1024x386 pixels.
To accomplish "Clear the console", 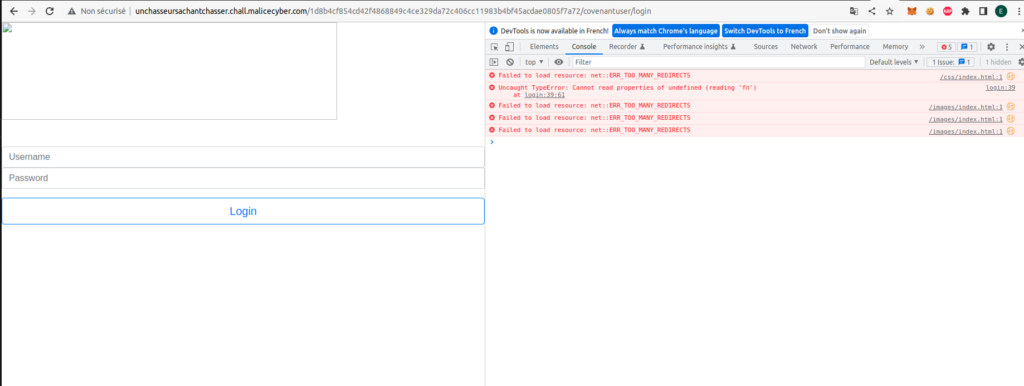I will tap(510, 62).
